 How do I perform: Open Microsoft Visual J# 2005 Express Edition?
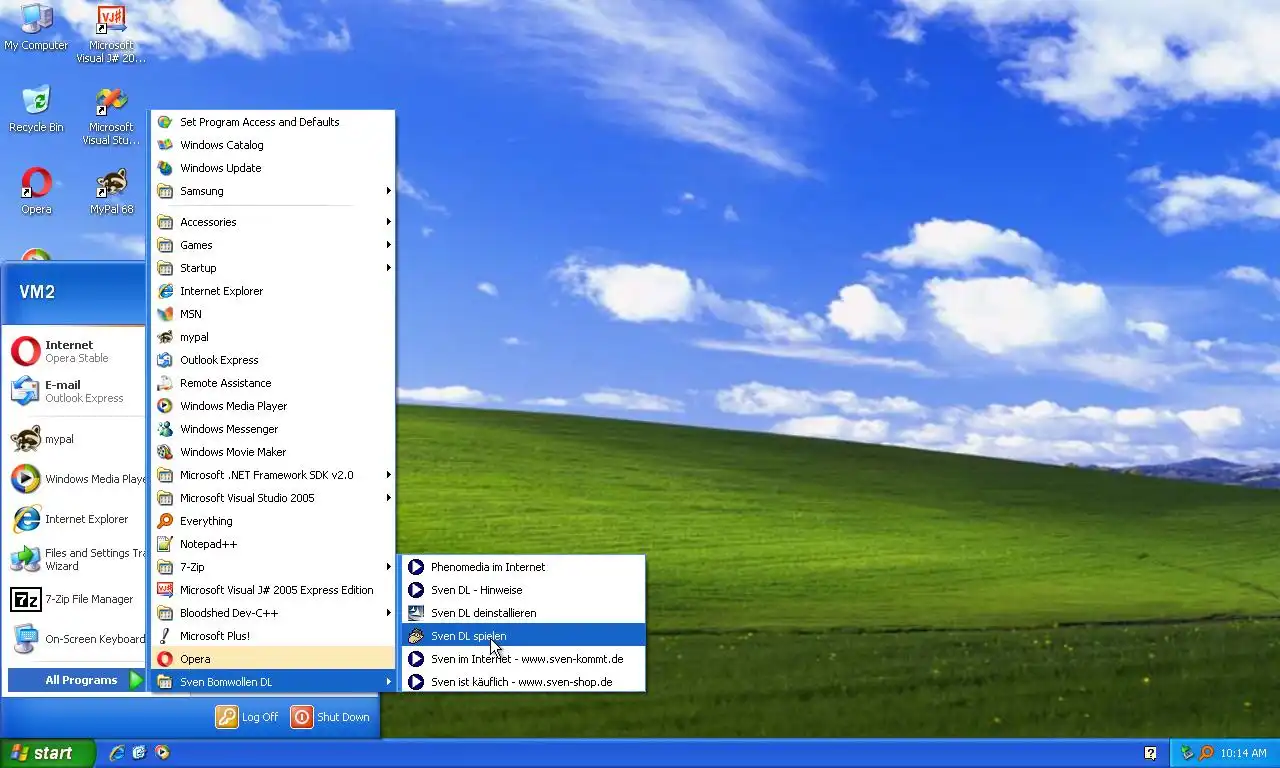tap(273, 590)
